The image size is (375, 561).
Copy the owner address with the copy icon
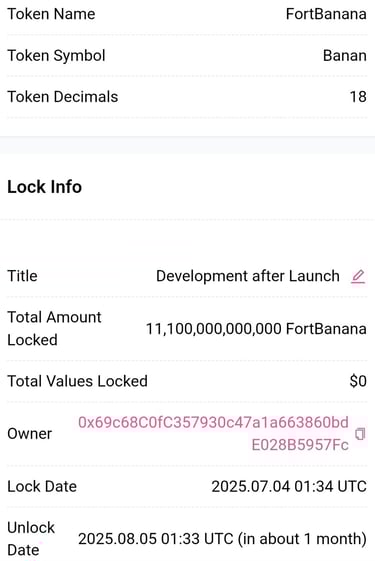tap(360, 434)
